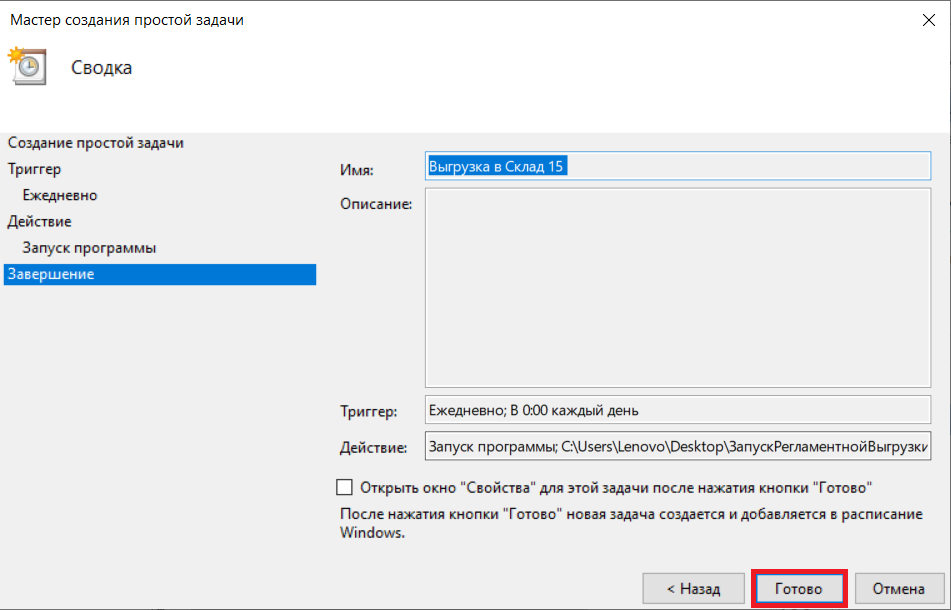Go back with the Назад button
Viewport: 951px width, 610px height.
click(693, 588)
